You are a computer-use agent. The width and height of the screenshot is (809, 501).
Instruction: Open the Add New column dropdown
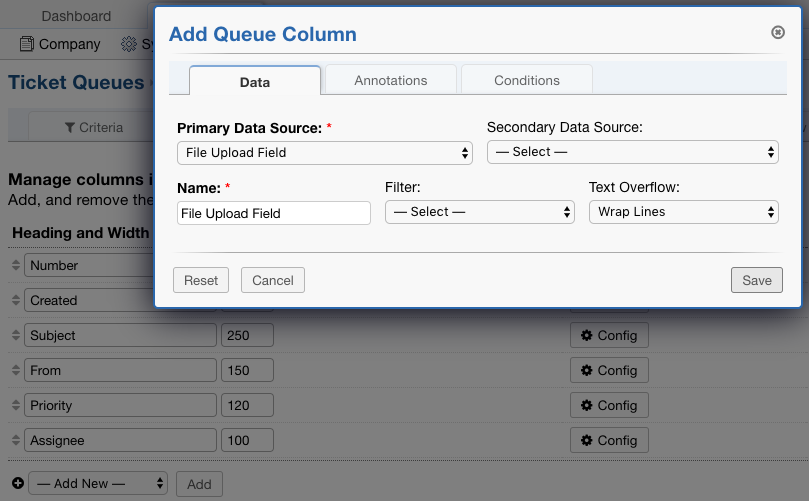tap(98, 483)
